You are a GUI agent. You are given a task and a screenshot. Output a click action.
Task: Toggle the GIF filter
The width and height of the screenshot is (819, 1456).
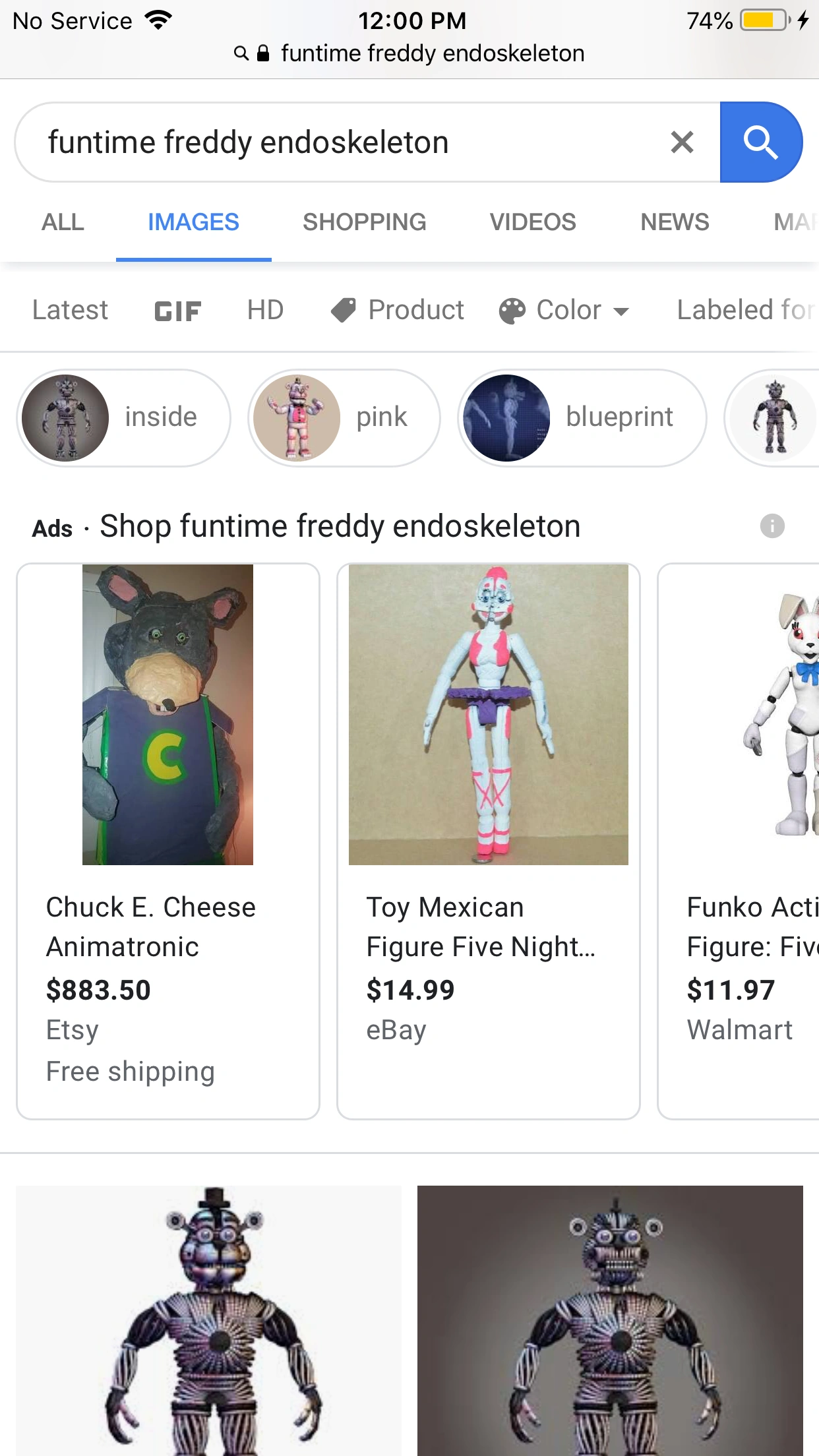177,311
